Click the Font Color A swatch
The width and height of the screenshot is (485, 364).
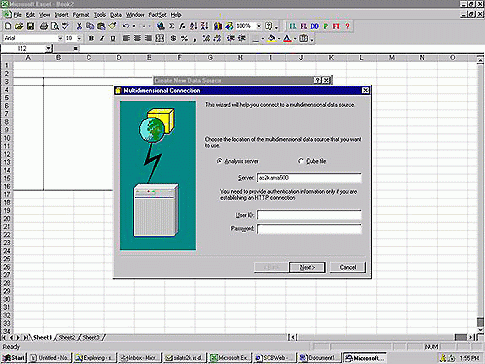click(x=287, y=39)
